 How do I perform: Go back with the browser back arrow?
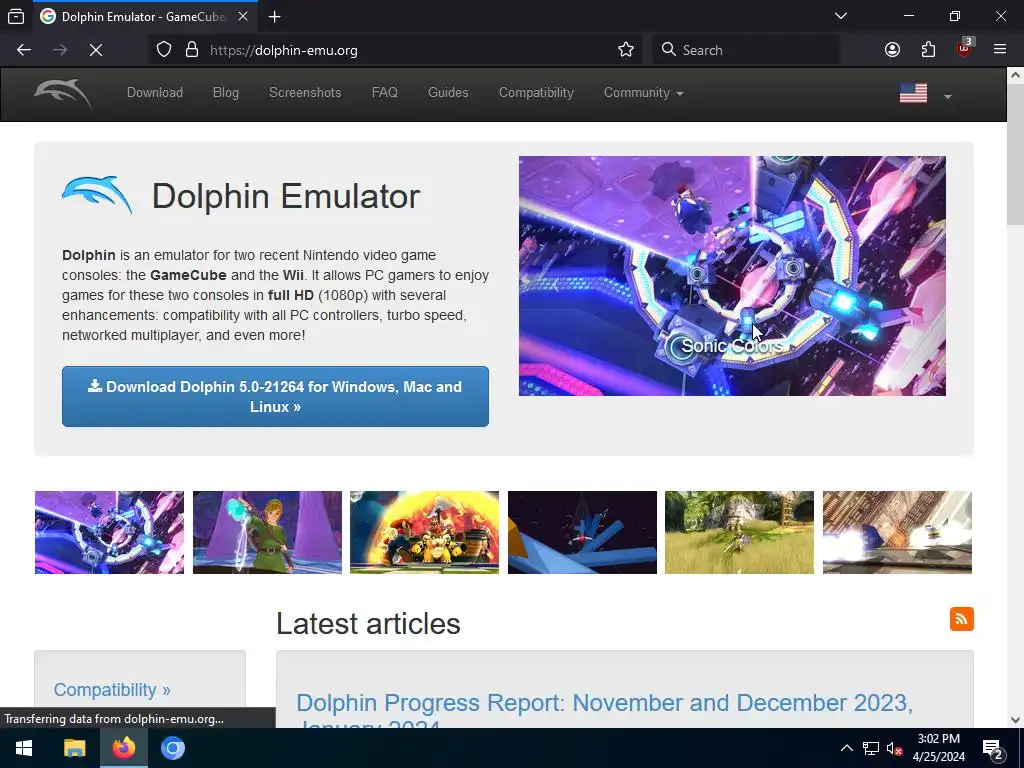24,50
